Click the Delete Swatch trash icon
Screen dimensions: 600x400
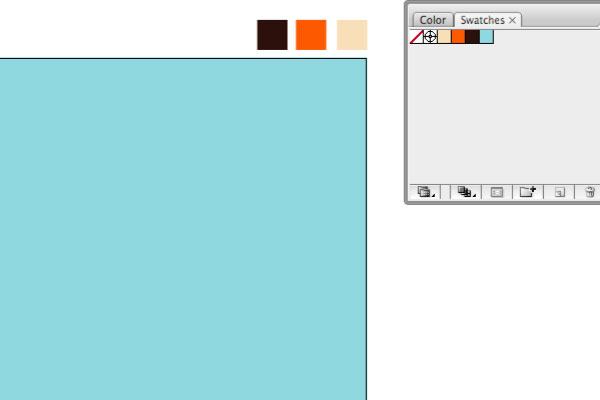589,192
